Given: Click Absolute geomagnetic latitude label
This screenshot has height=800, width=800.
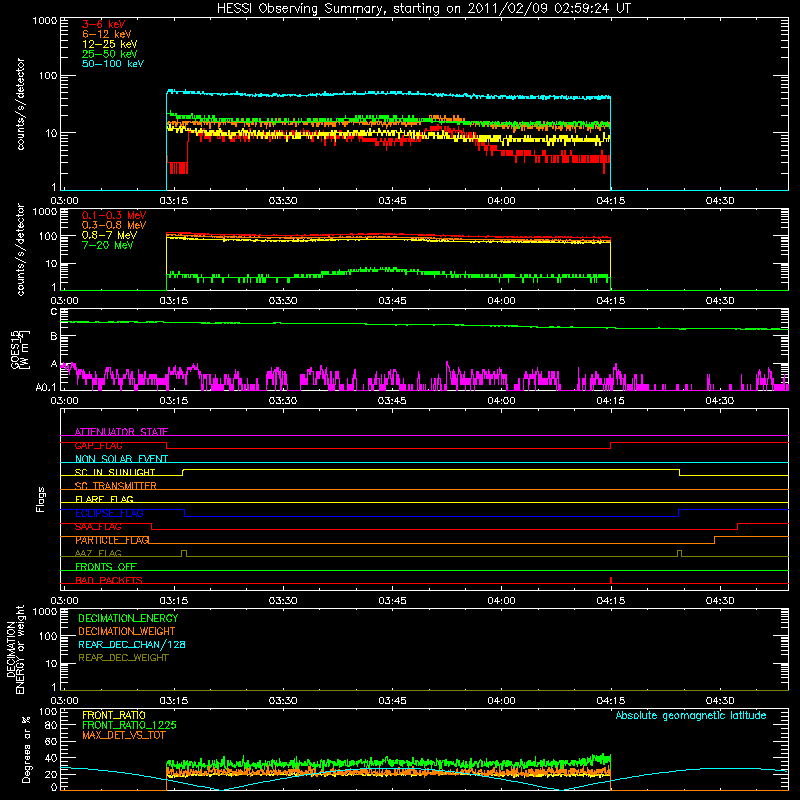Looking at the screenshot, I should [x=691, y=715].
